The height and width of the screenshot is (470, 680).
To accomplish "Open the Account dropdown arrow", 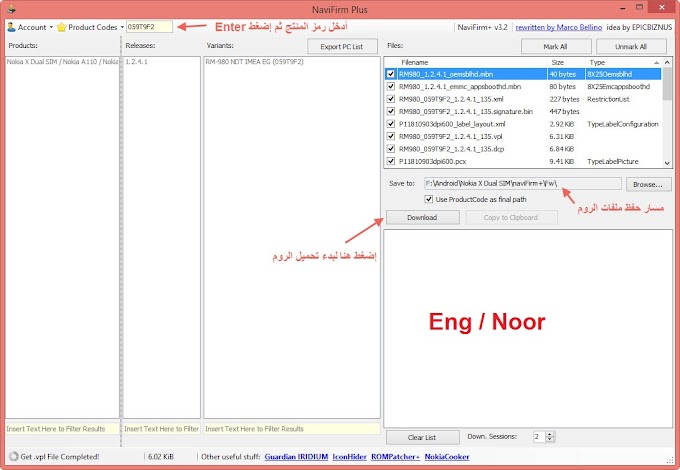I will pyautogui.click(x=51, y=27).
